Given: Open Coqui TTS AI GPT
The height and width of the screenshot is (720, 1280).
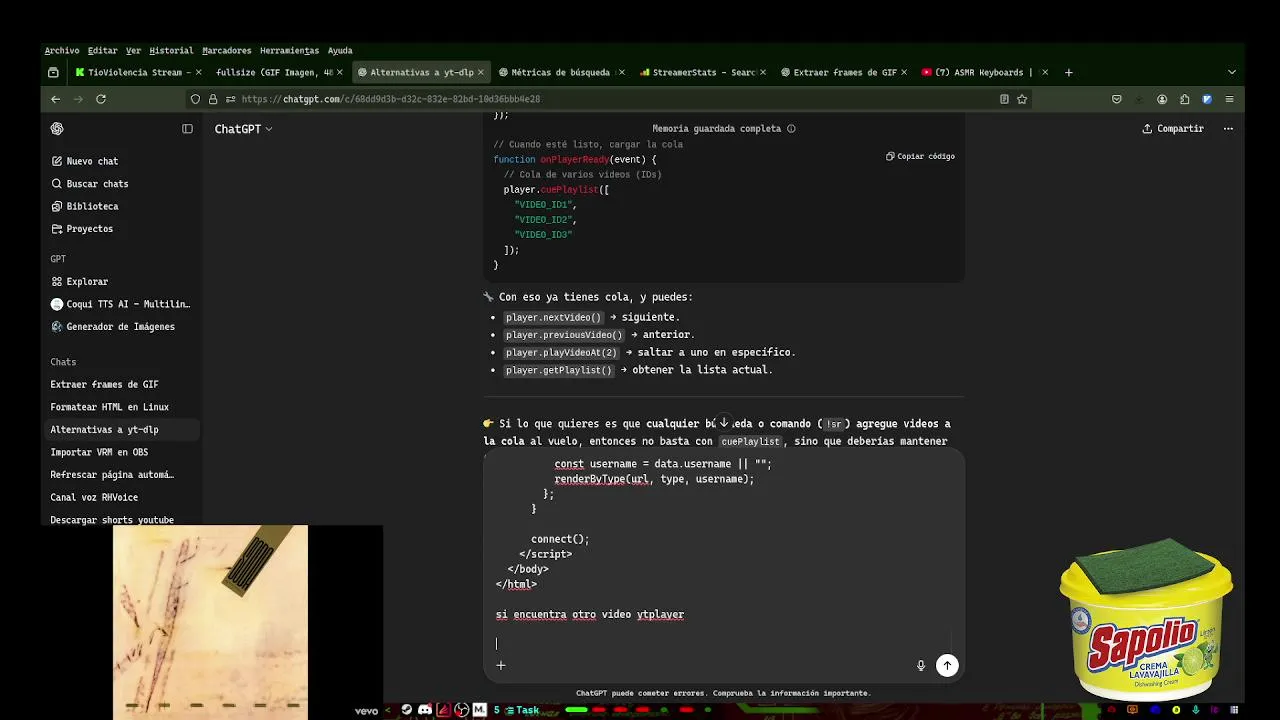Looking at the screenshot, I should pos(120,304).
